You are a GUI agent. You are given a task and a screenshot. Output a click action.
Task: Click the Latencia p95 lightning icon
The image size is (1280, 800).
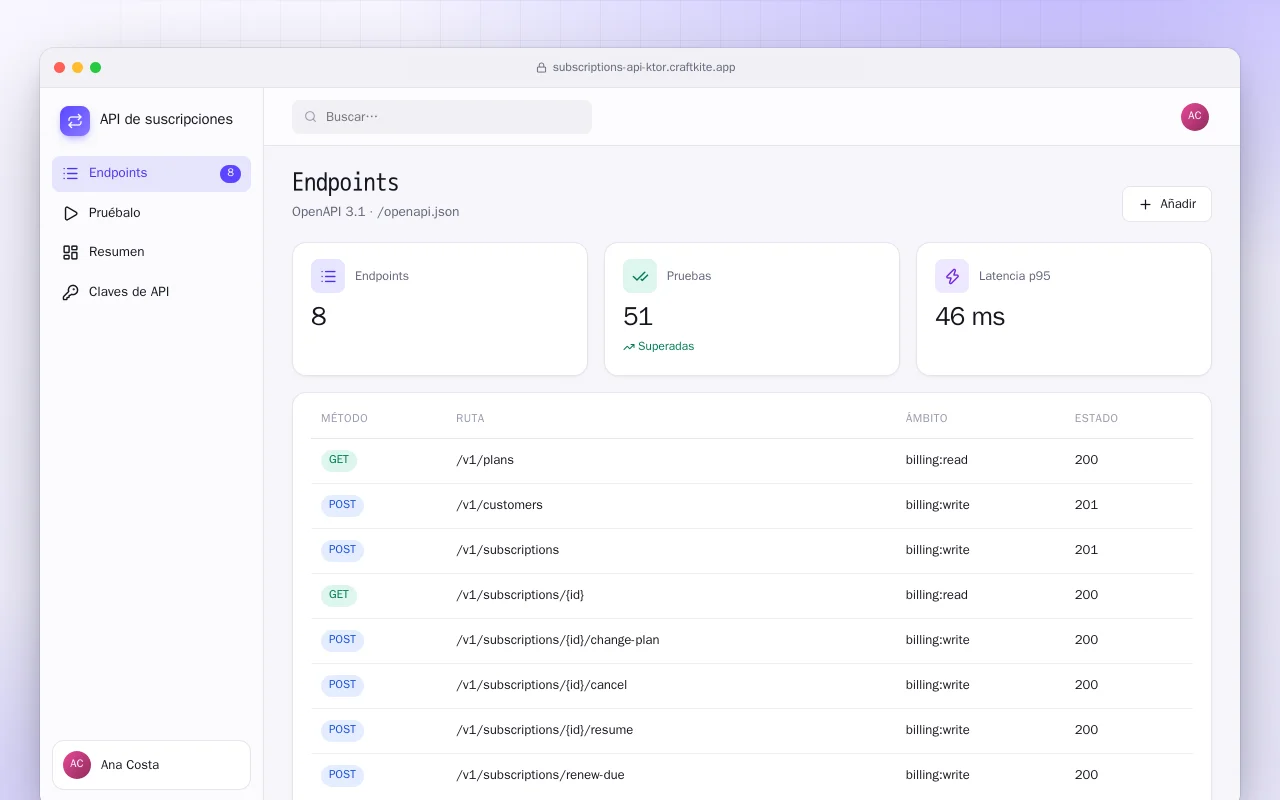[x=952, y=276]
